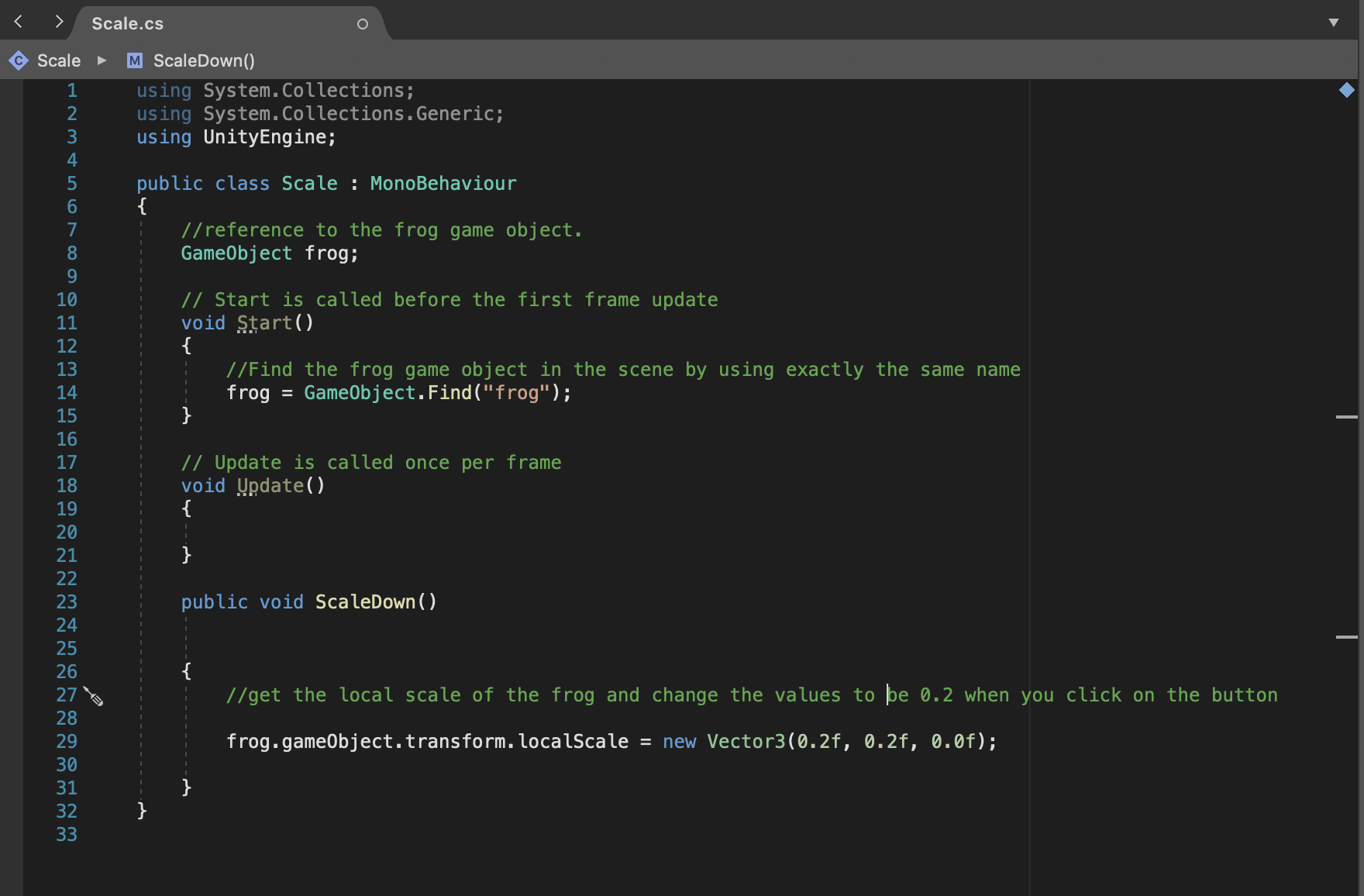This screenshot has width=1364, height=896.
Task: Click the lower scrollbar overview marker
Action: coord(1347,637)
